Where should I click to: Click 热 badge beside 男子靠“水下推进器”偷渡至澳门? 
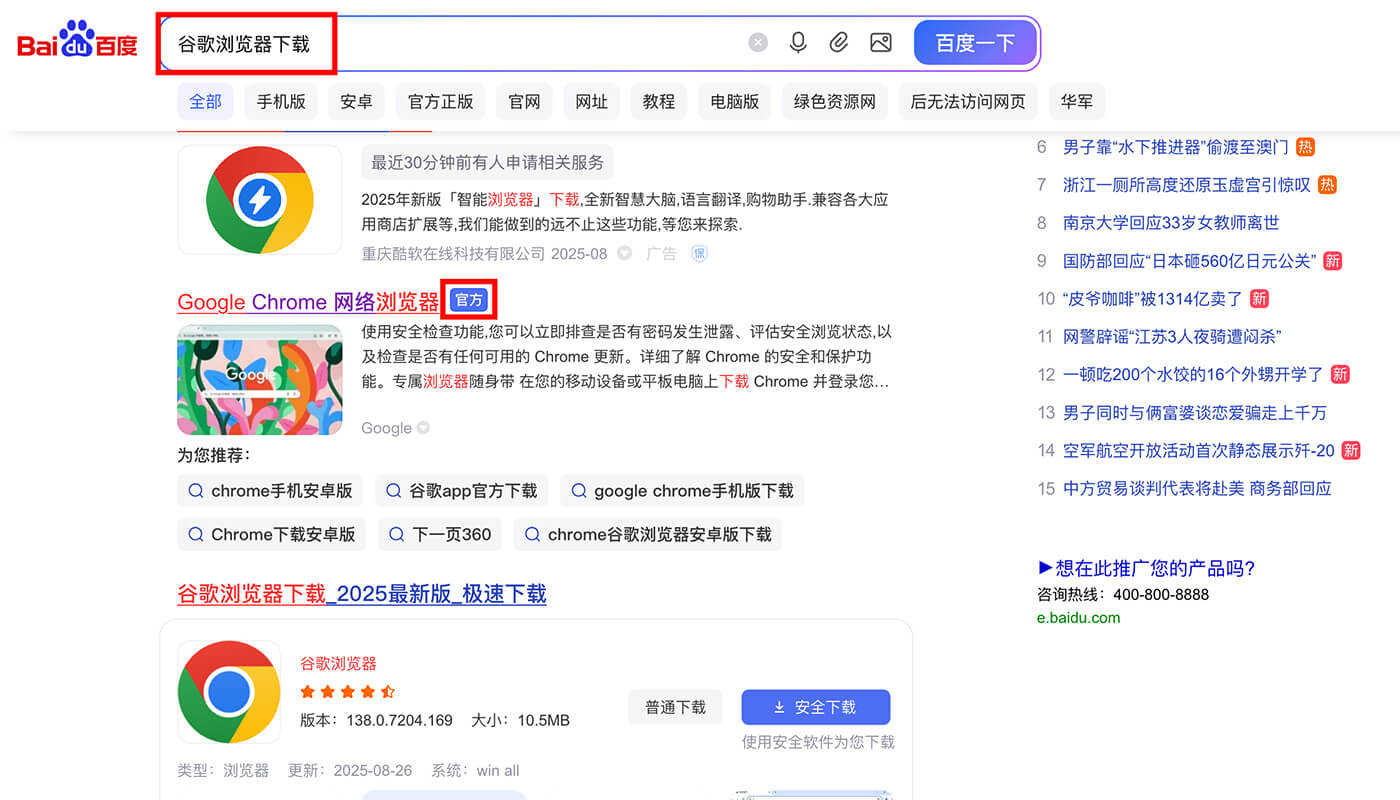coord(1305,147)
